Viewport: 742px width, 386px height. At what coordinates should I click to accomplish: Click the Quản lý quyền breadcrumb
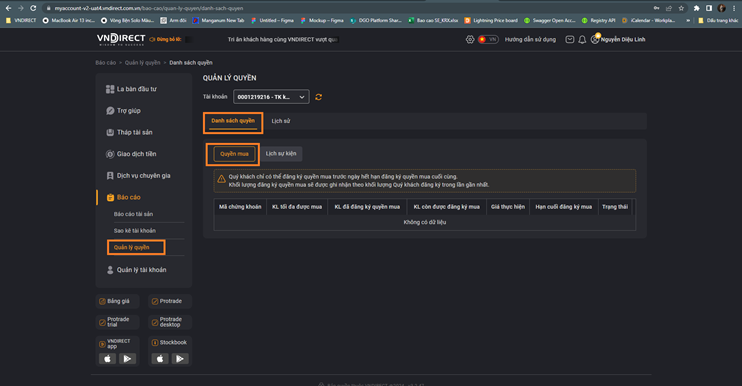tap(142, 62)
